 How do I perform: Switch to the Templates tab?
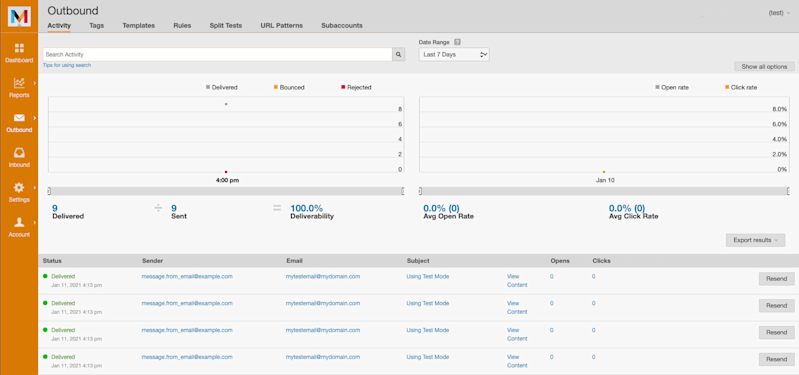click(x=139, y=25)
